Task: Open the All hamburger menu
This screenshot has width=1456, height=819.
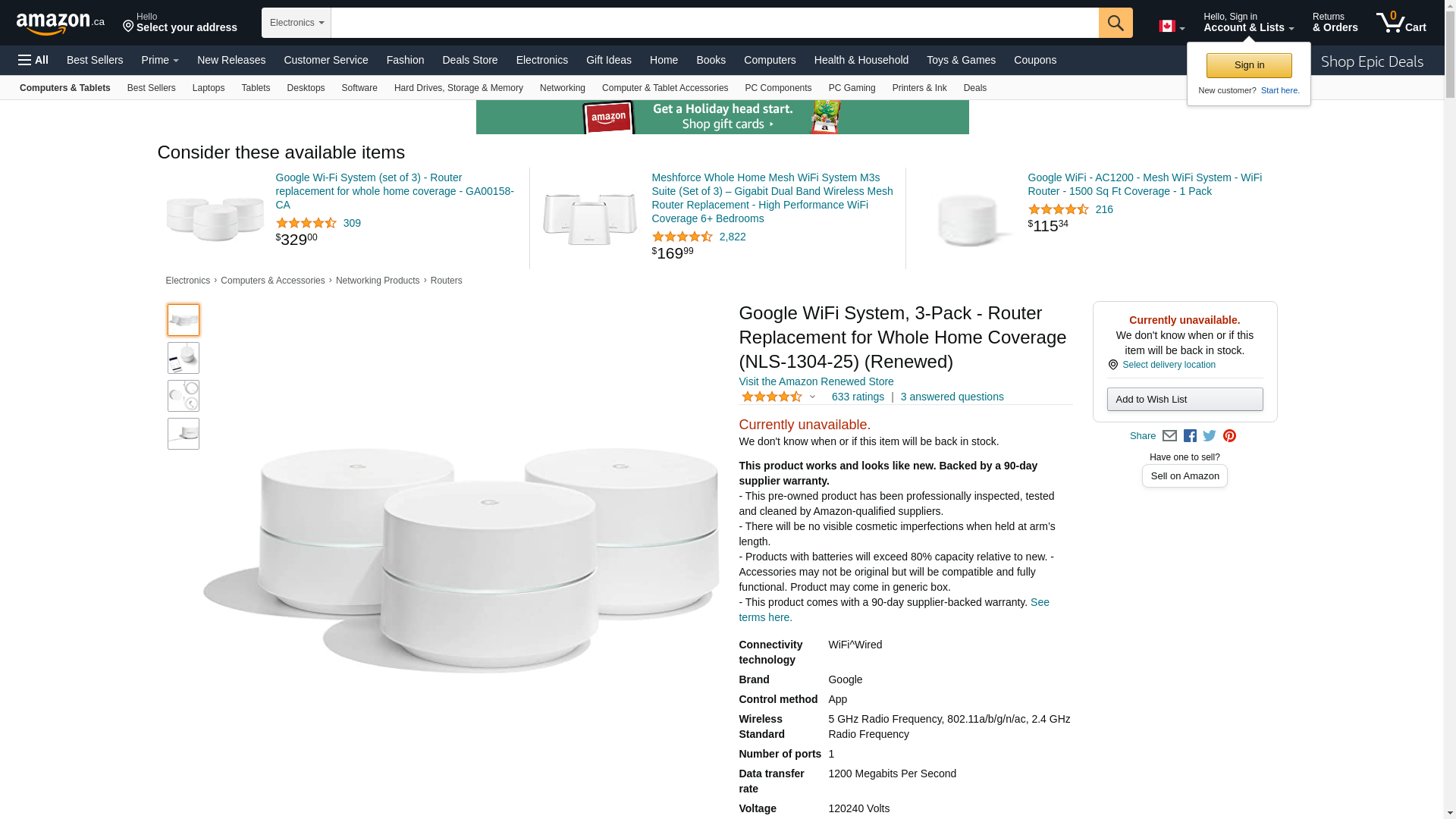Action: pos(33,60)
